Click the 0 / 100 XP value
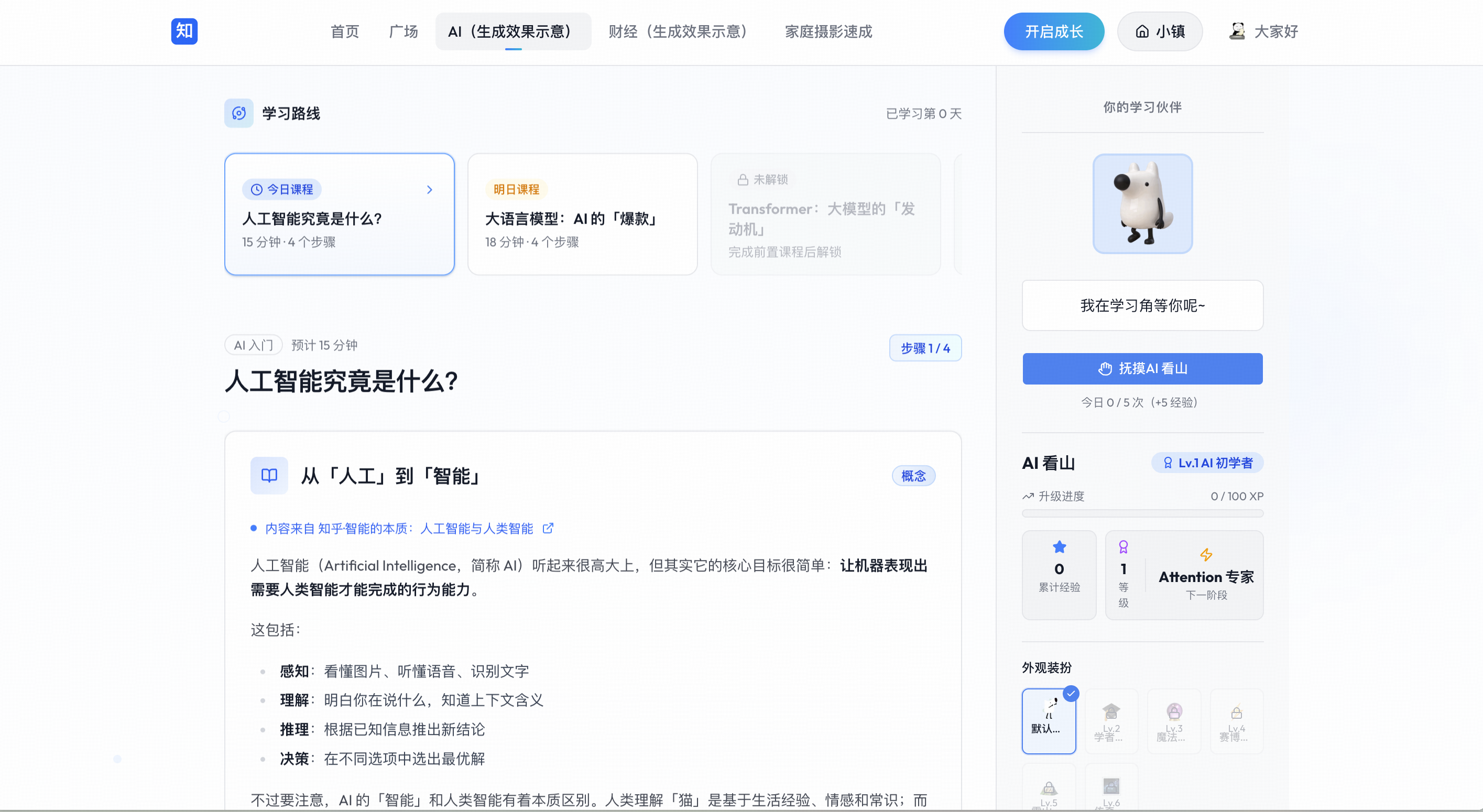 [1237, 496]
